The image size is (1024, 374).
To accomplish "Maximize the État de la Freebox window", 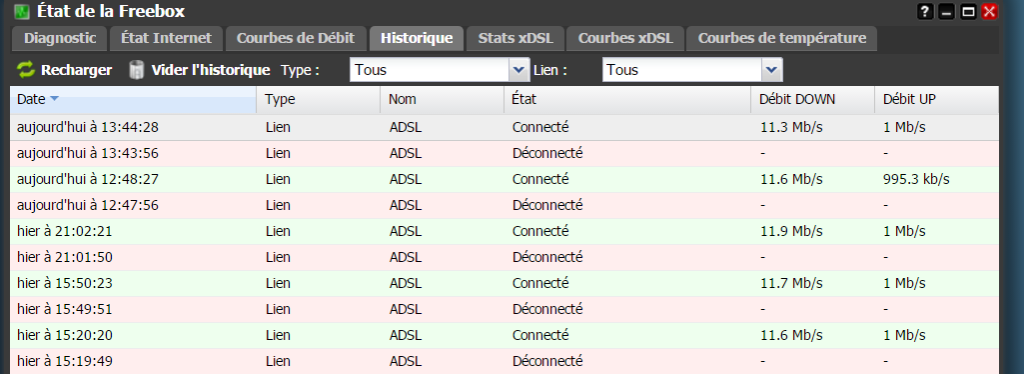I will (968, 12).
